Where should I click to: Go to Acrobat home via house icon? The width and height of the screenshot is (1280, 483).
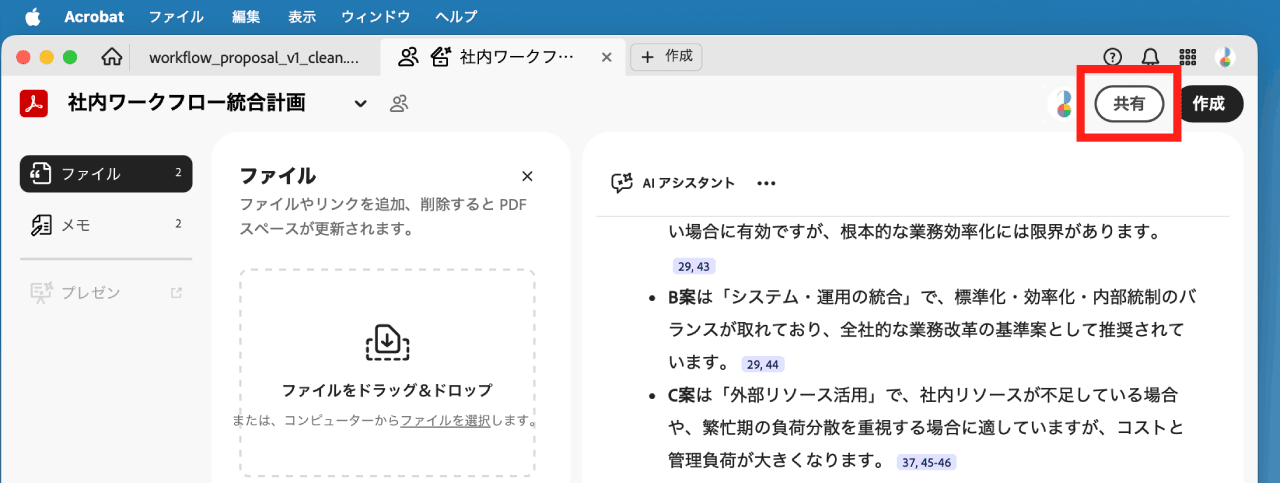[x=113, y=57]
